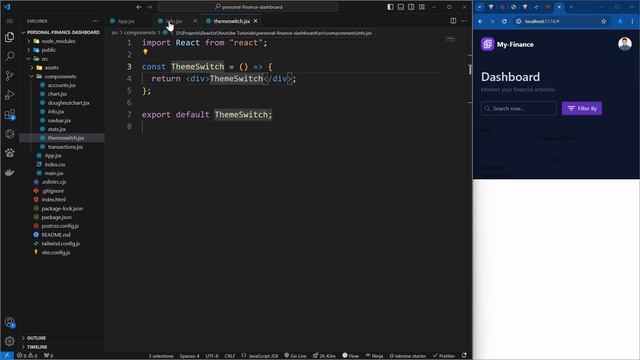640x360 pixels.
Task: Click Prettier in the status bar
Action: [x=444, y=356]
